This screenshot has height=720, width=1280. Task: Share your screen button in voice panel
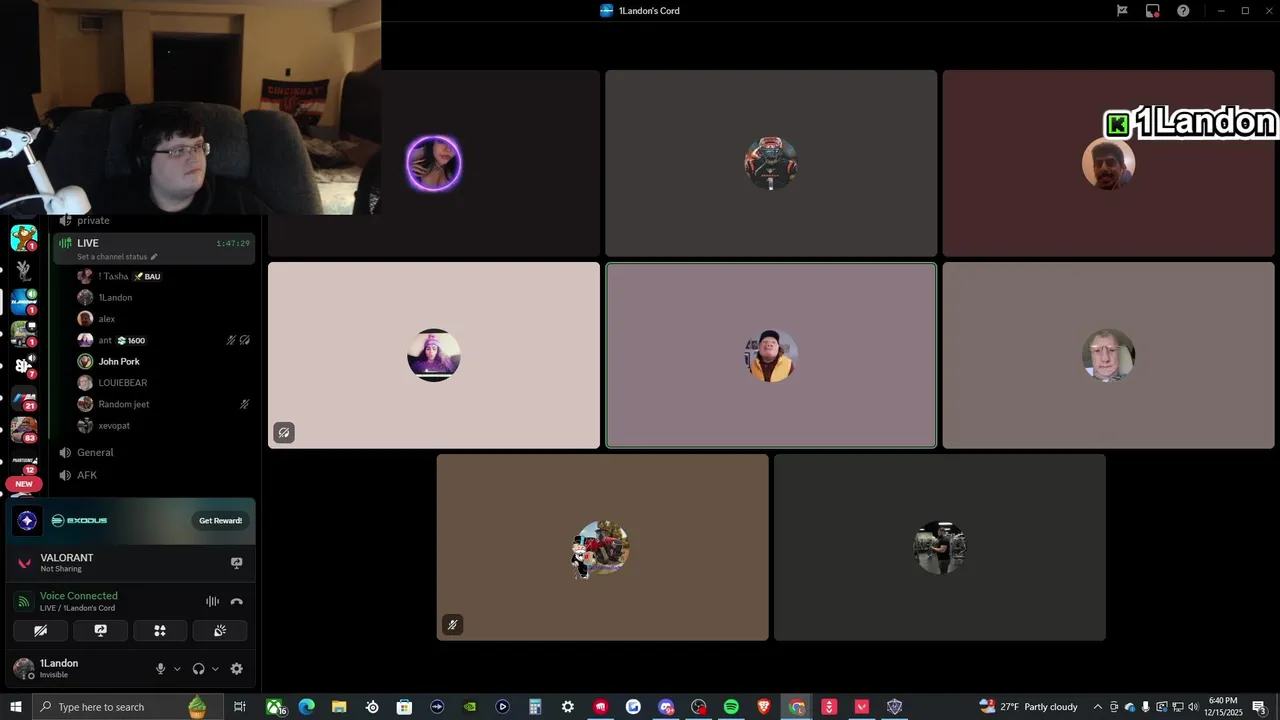click(x=100, y=631)
